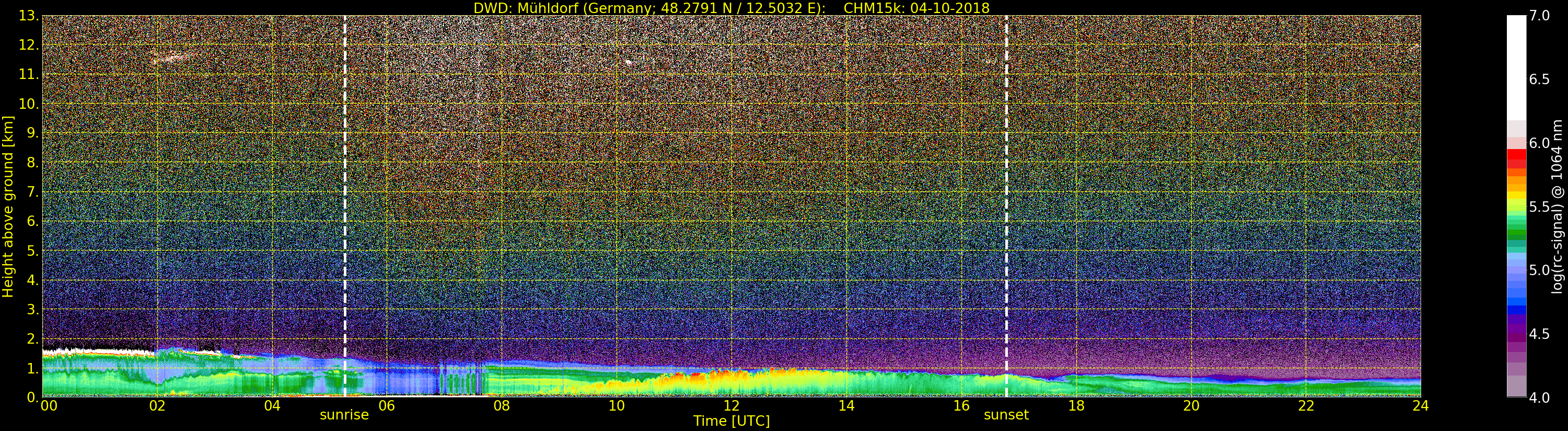Click the height axis tick '12.'
The image size is (1568, 431).
(x=29, y=45)
